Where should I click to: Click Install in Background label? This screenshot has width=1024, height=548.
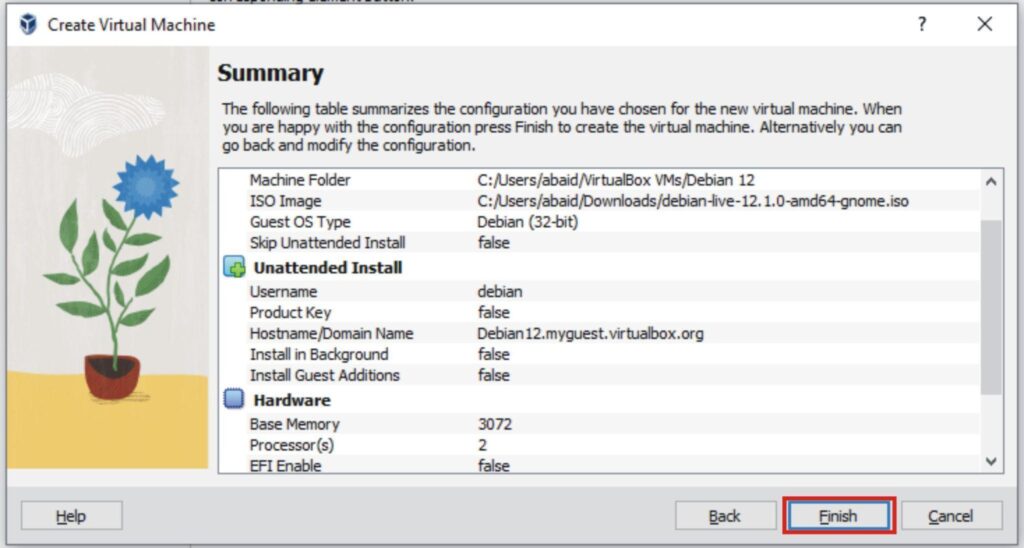coord(319,354)
